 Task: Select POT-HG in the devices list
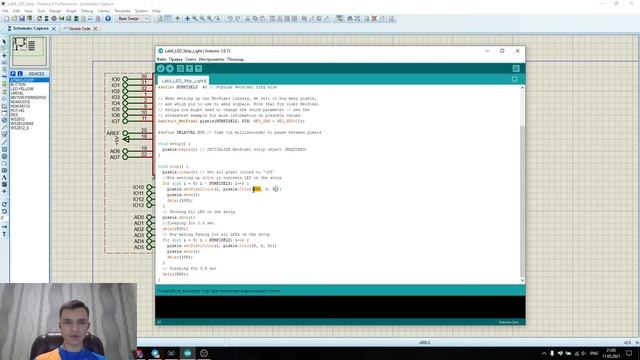tap(17, 111)
